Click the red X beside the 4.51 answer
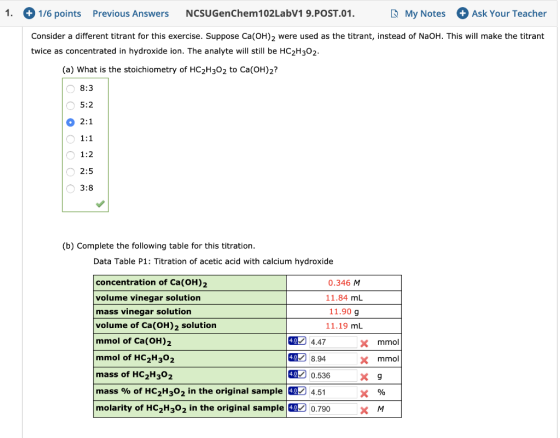Viewport: 560px width, 438px height. (x=364, y=393)
